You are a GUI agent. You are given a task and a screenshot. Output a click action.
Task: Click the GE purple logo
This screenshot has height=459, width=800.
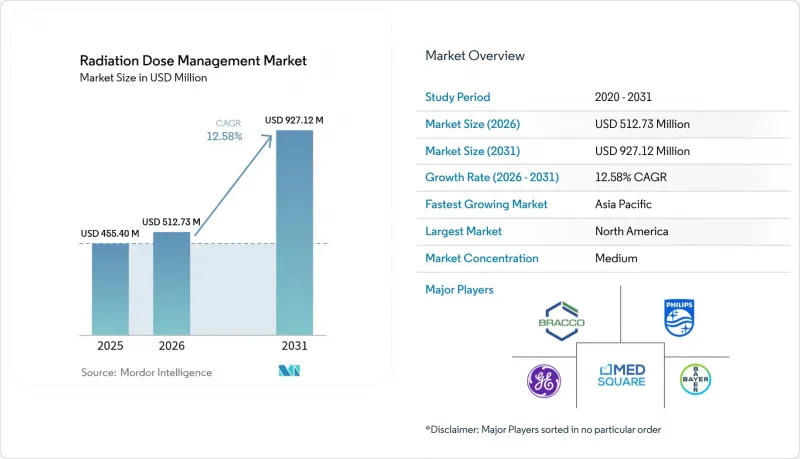544,381
